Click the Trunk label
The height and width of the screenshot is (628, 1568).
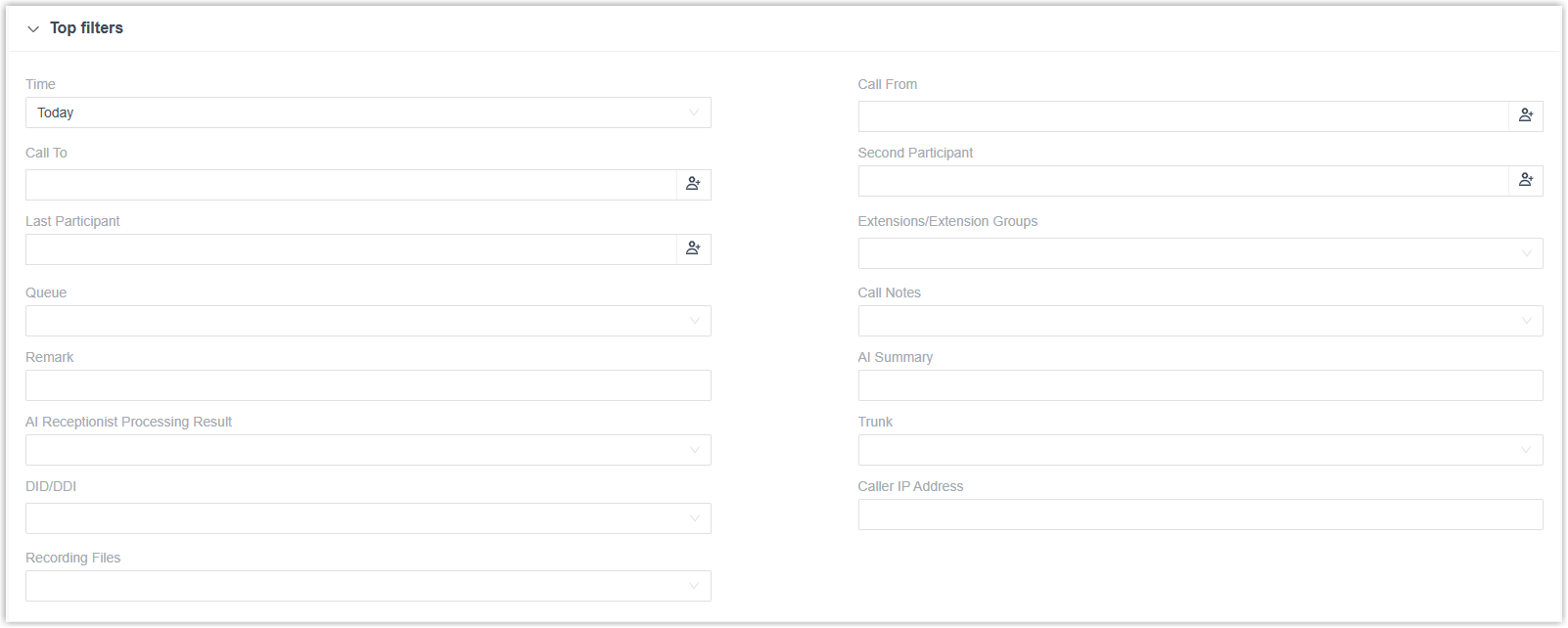(x=875, y=422)
